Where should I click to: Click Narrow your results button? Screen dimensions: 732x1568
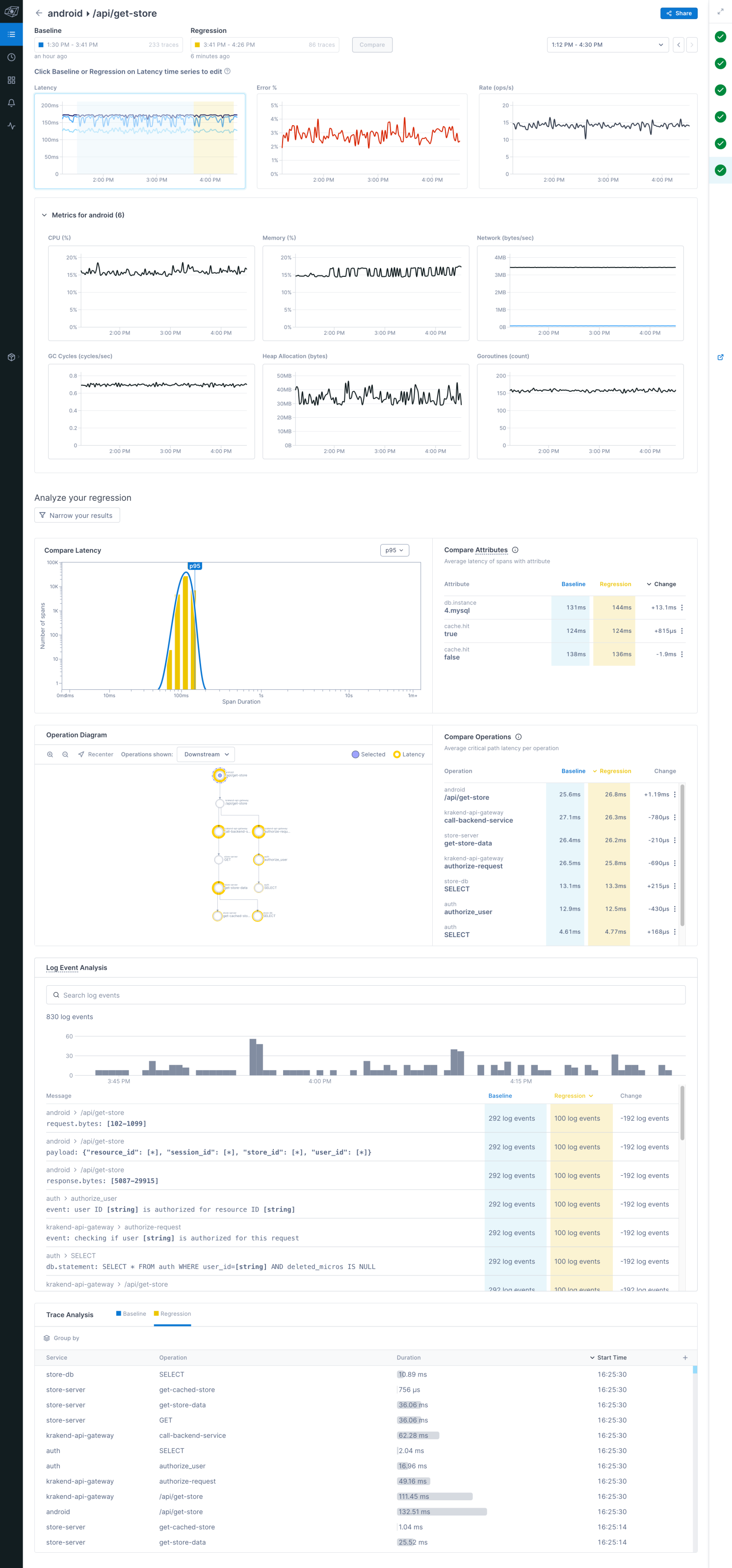click(x=77, y=515)
